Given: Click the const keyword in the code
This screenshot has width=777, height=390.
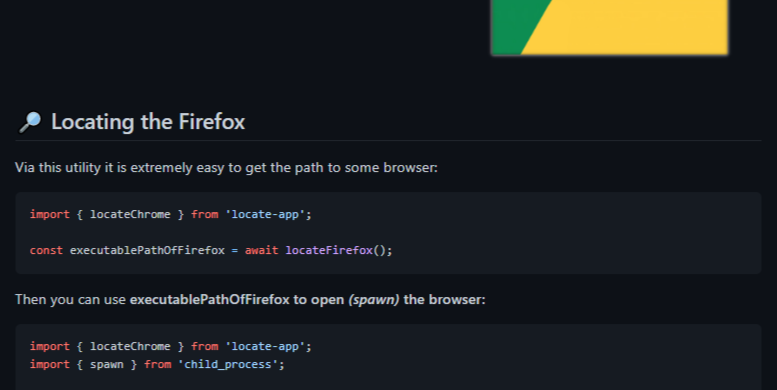Looking at the screenshot, I should click(x=46, y=250).
